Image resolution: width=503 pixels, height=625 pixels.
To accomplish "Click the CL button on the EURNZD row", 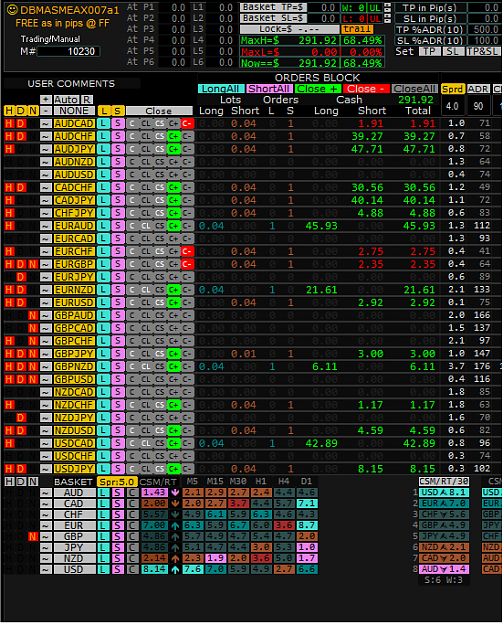I will point(146,290).
